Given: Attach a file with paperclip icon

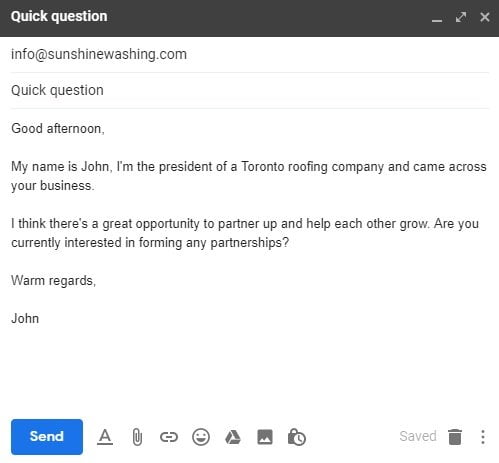Looking at the screenshot, I should point(137,437).
